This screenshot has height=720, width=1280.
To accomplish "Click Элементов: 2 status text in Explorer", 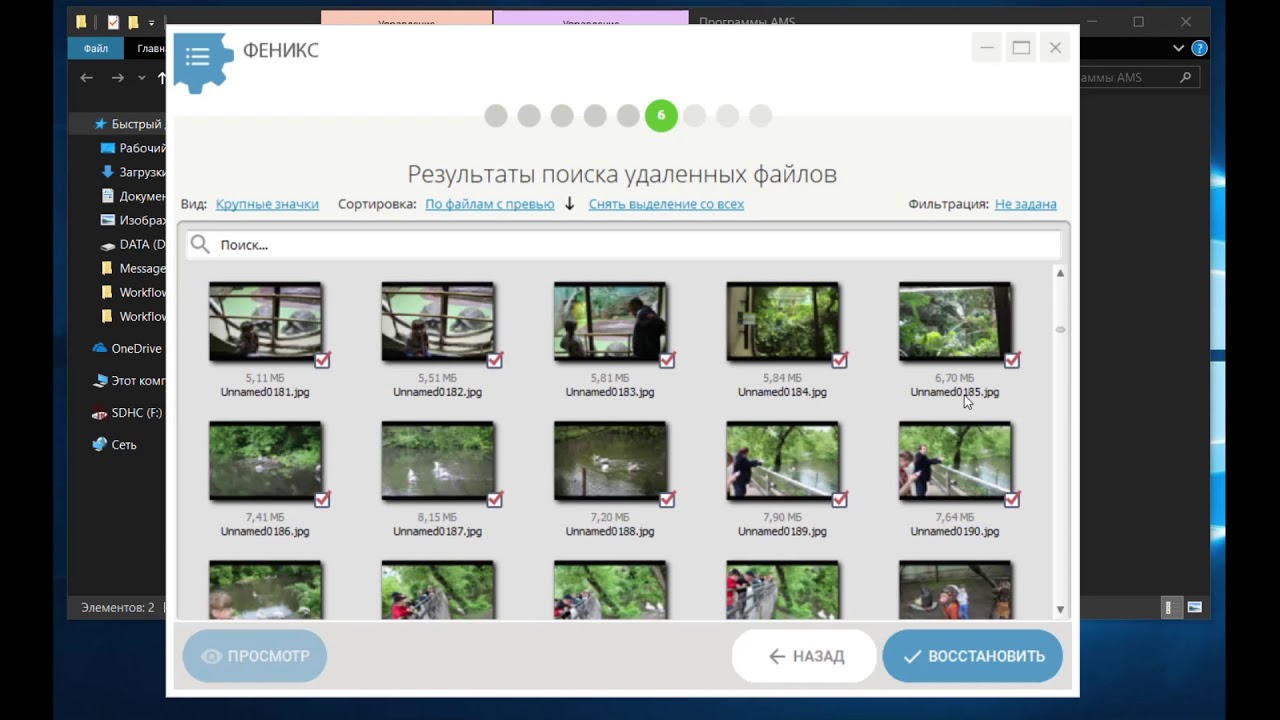I will pos(118,607).
